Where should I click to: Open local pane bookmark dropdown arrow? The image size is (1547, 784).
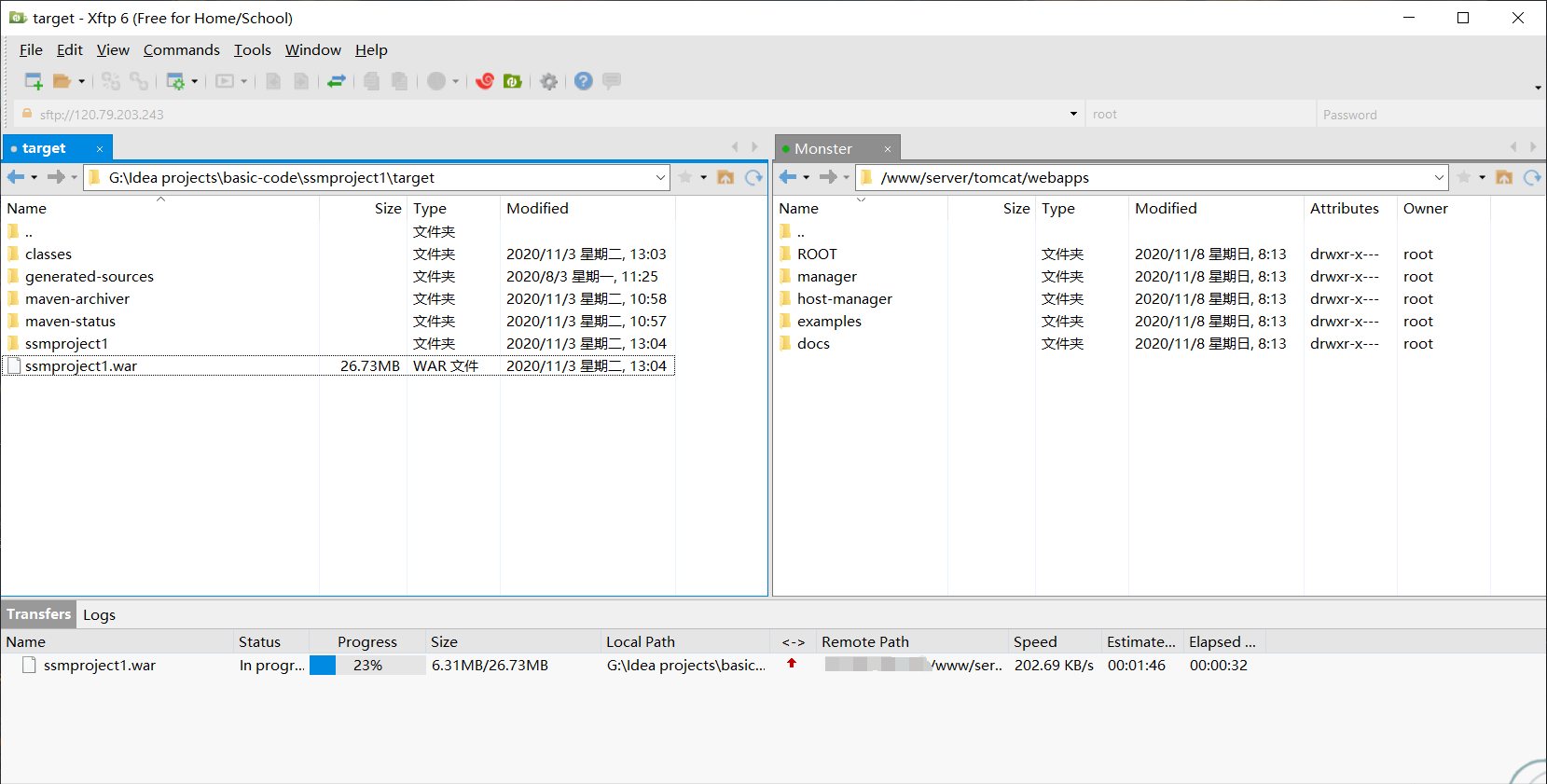point(704,177)
